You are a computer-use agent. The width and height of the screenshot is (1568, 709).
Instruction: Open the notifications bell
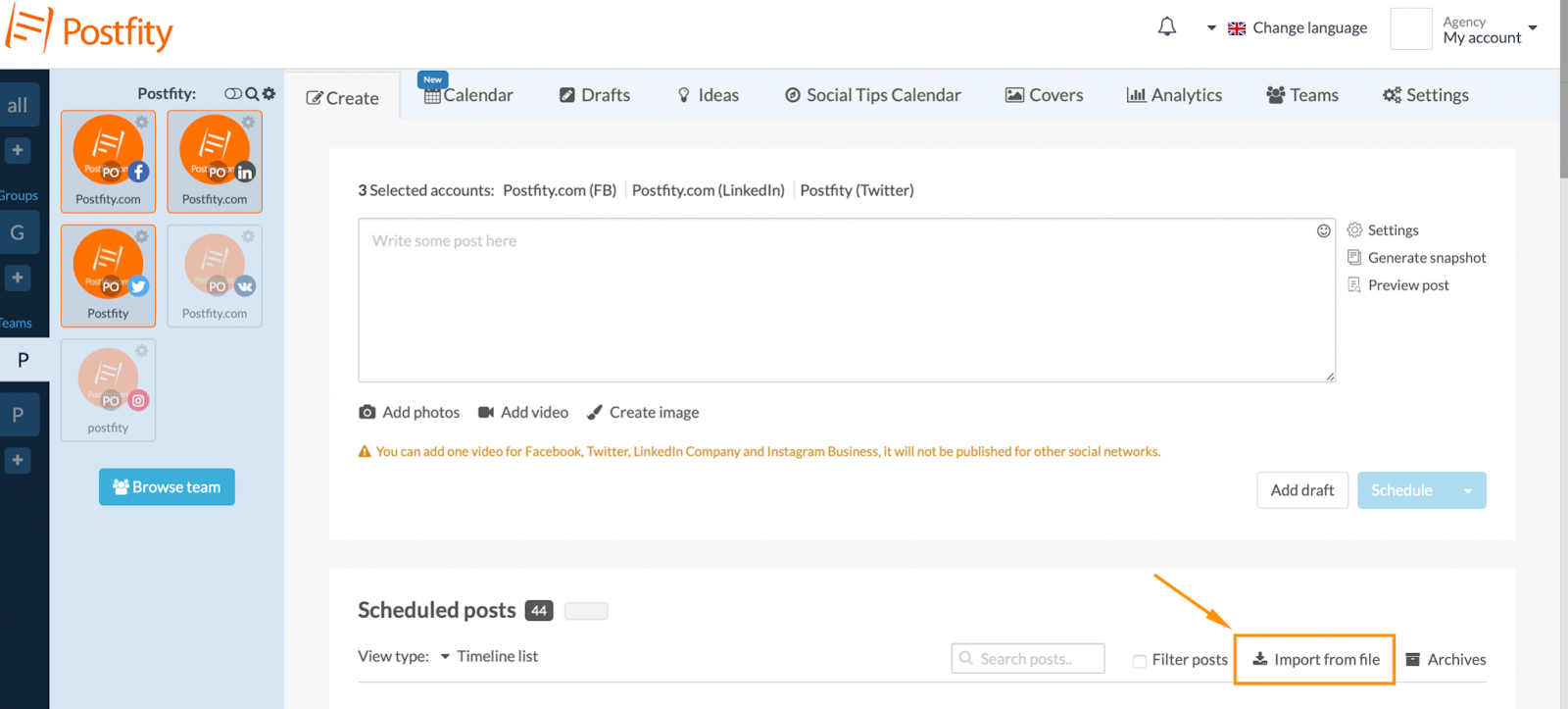[x=1166, y=27]
